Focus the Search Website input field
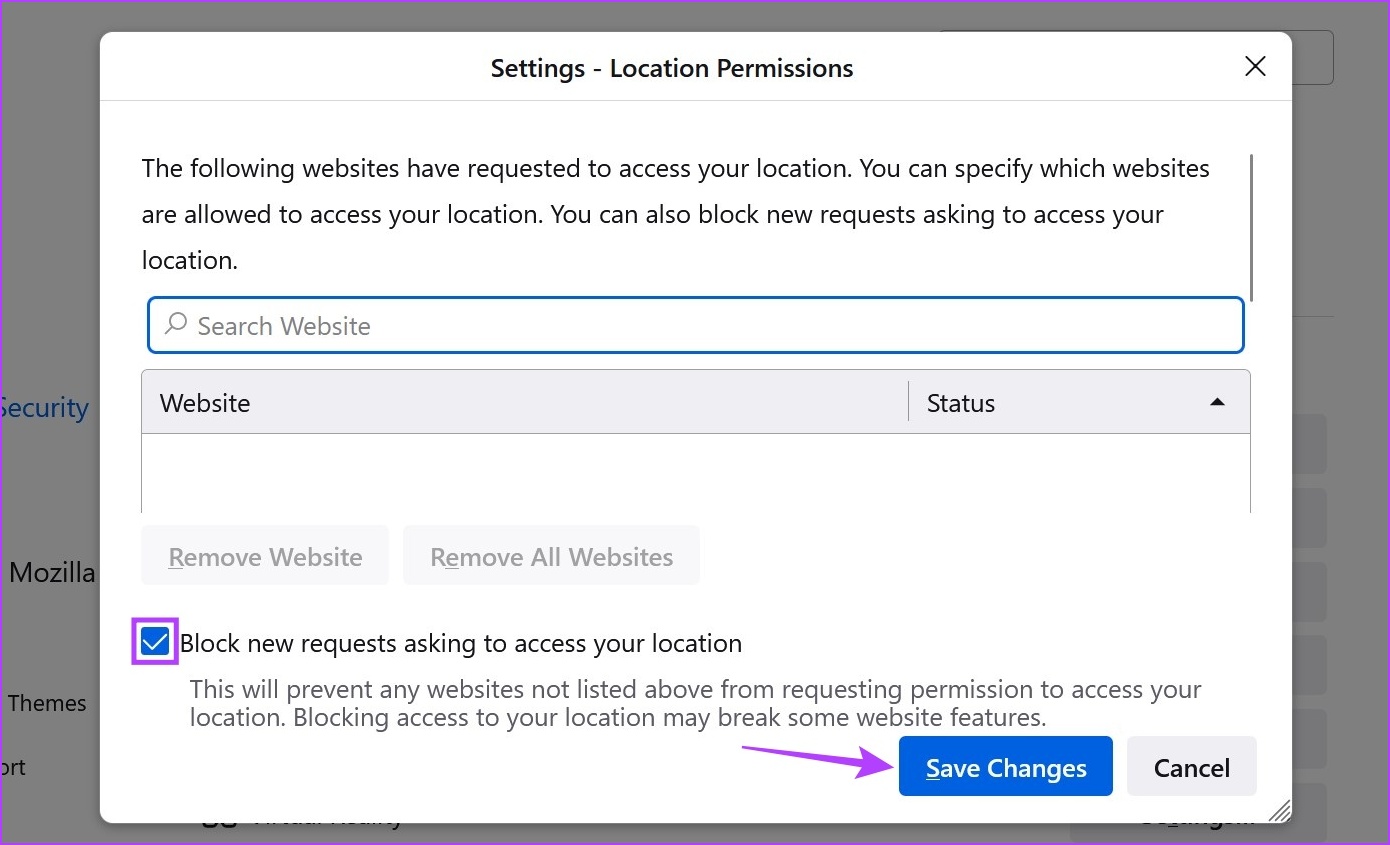Viewport: 1390px width, 845px height. coord(600,325)
